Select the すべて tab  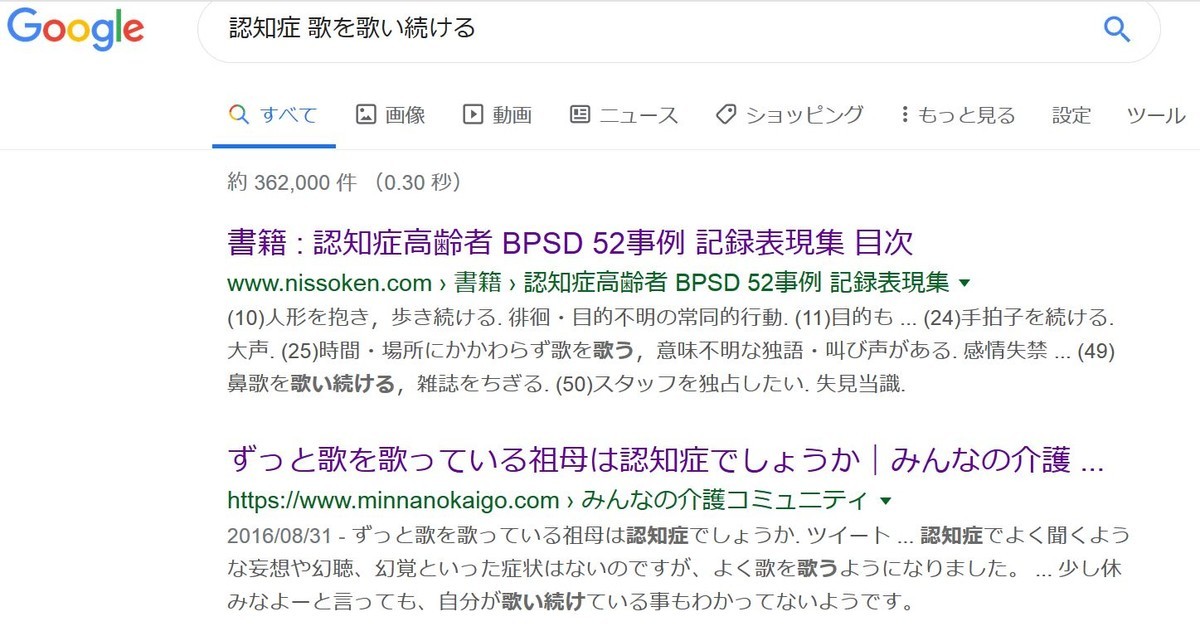pos(273,115)
